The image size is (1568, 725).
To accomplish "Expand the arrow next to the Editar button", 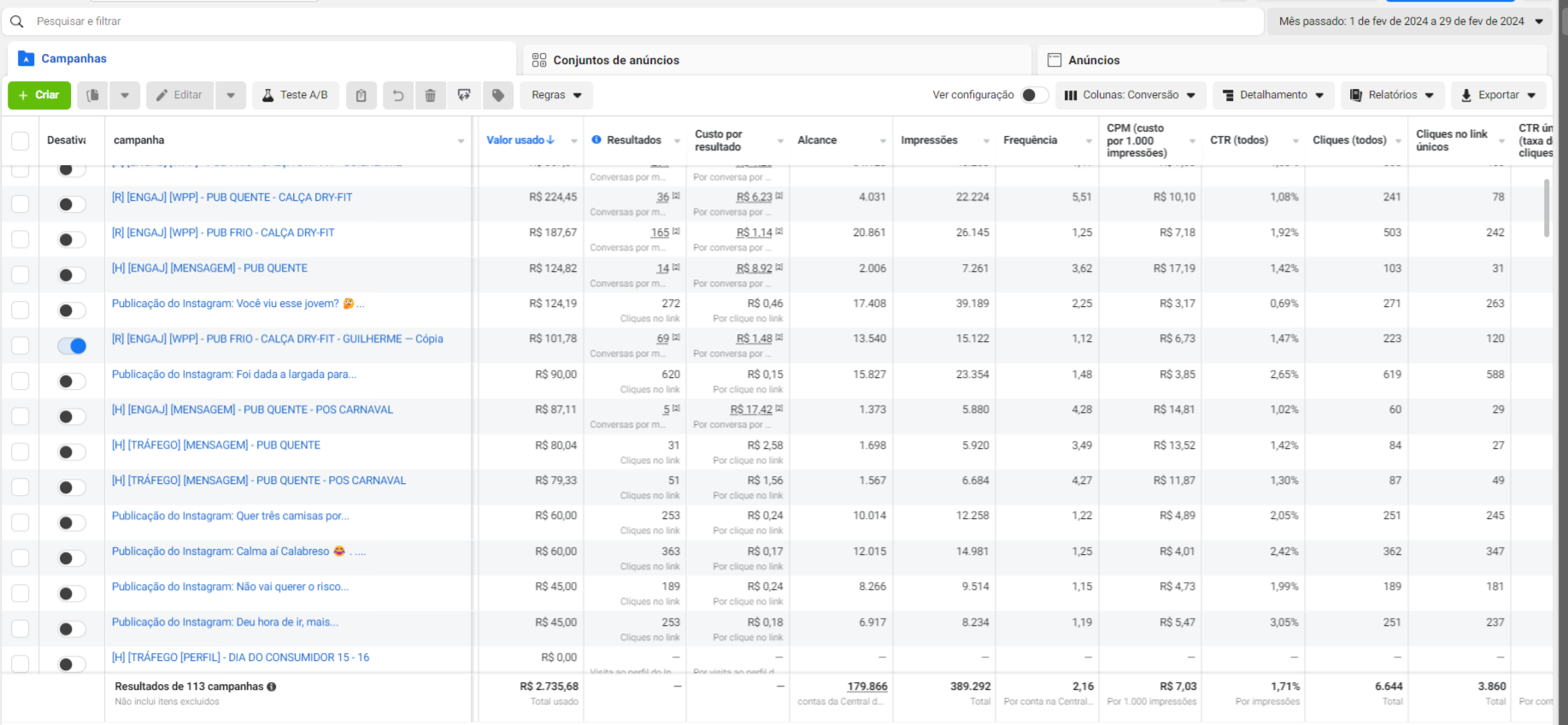I will [231, 95].
